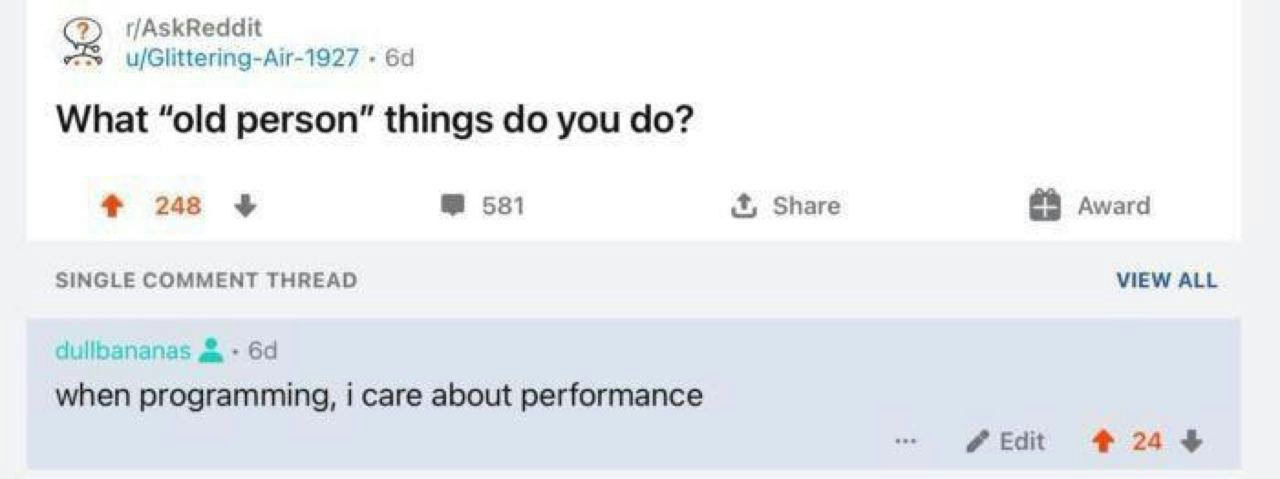Visit u/Glittering-Air-1927 profile
This screenshot has width=1280, height=479.
pyautogui.click(x=240, y=58)
